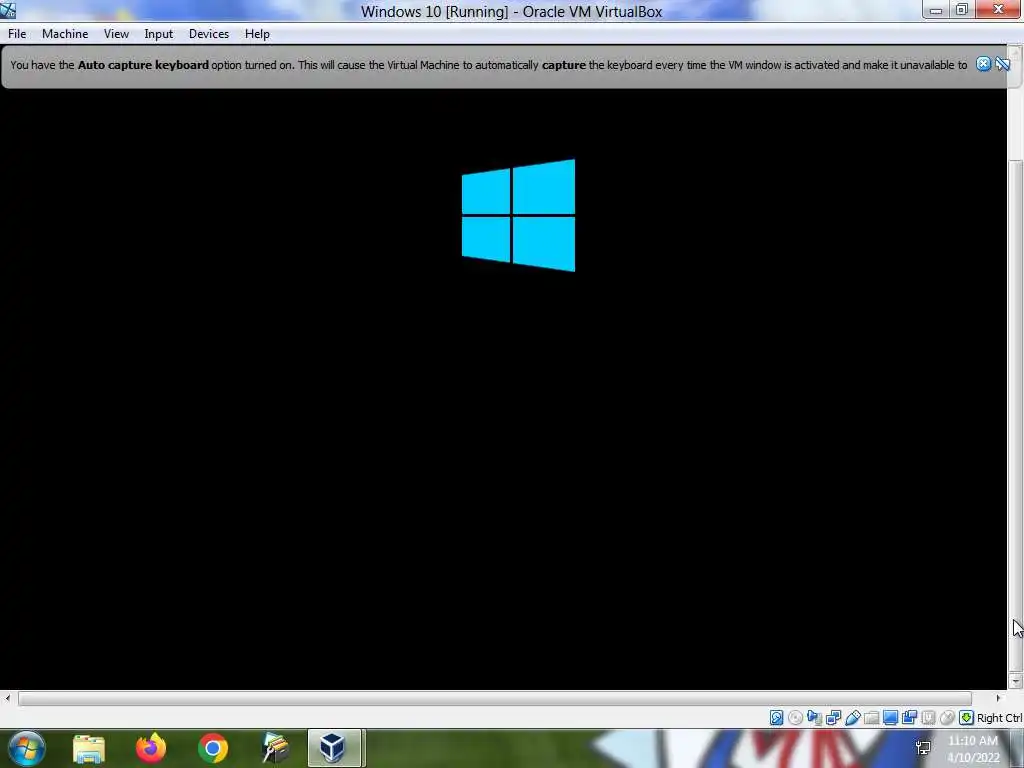This screenshot has height=768, width=1024.
Task: Open the keys and books app in taskbar
Action: point(275,748)
